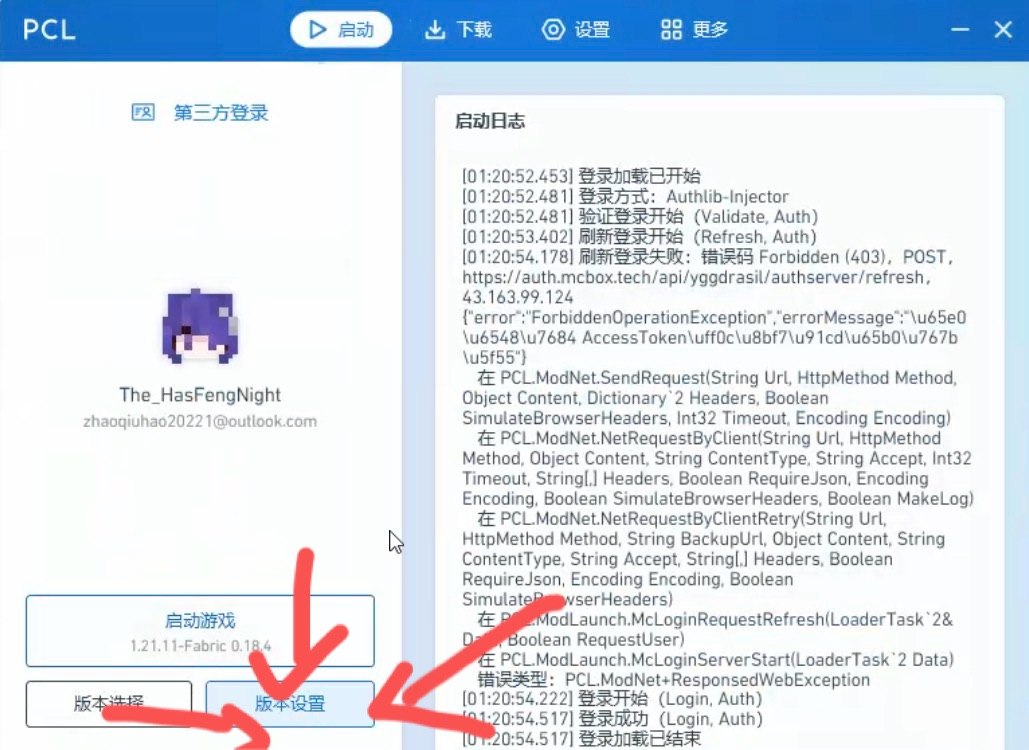
Task: Click log line 登录方式: Authlib-Injector
Action: pyautogui.click(x=625, y=197)
